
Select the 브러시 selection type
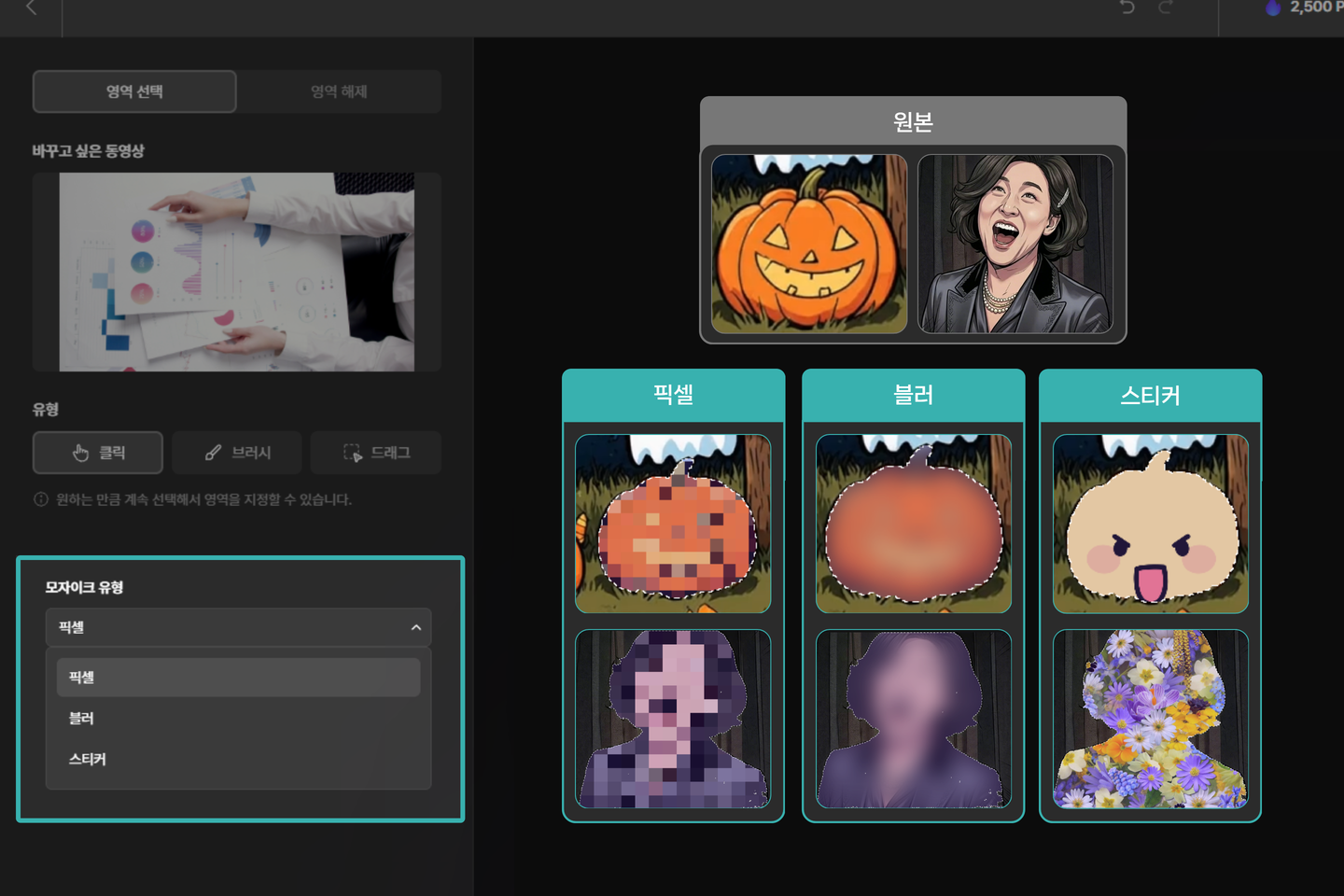[x=237, y=453]
